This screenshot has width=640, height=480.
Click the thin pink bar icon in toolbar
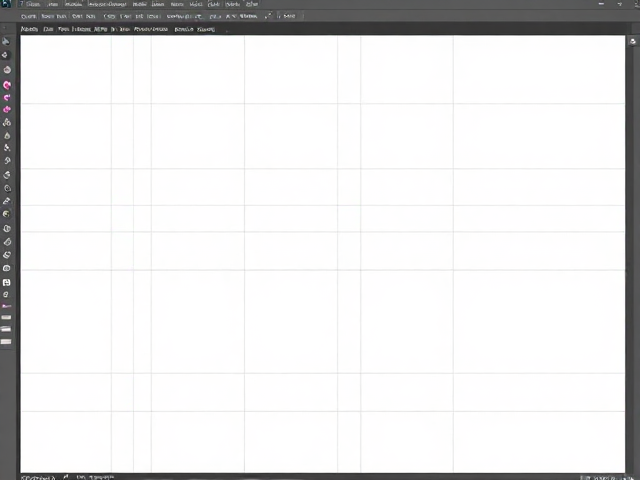pyautogui.click(x=6, y=306)
